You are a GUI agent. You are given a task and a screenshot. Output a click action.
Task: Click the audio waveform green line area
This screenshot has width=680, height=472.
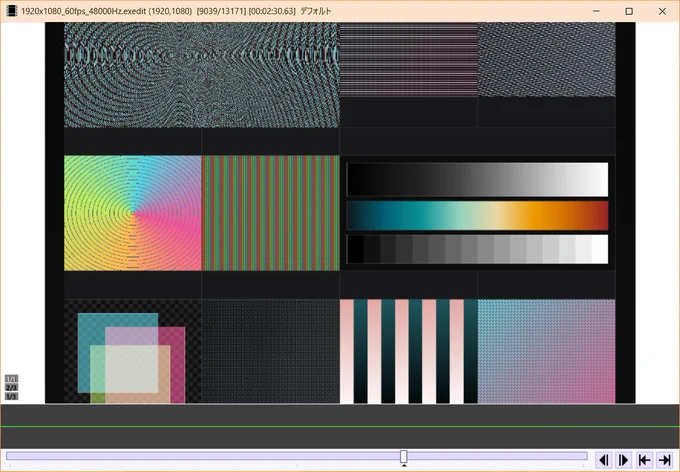click(340, 426)
